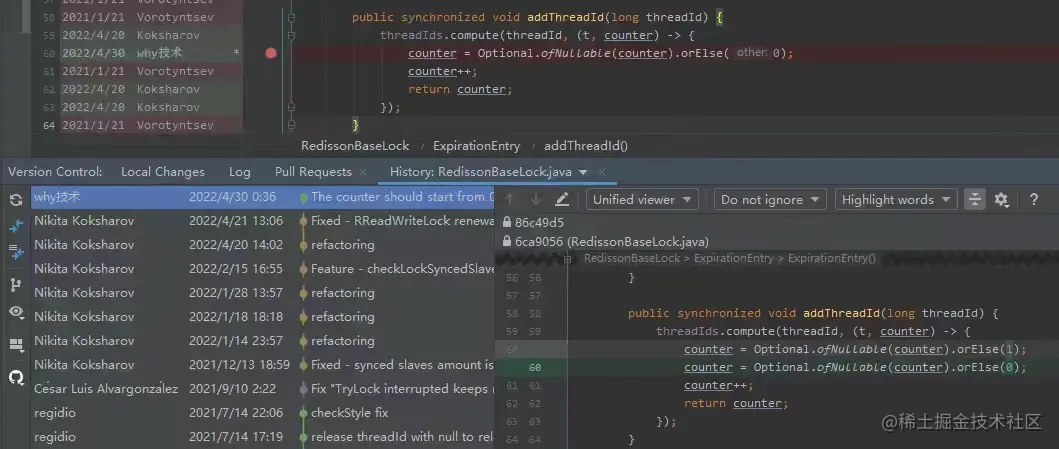Refresh the file history list
Viewport: 1059px width, 449px height.
click(16, 200)
